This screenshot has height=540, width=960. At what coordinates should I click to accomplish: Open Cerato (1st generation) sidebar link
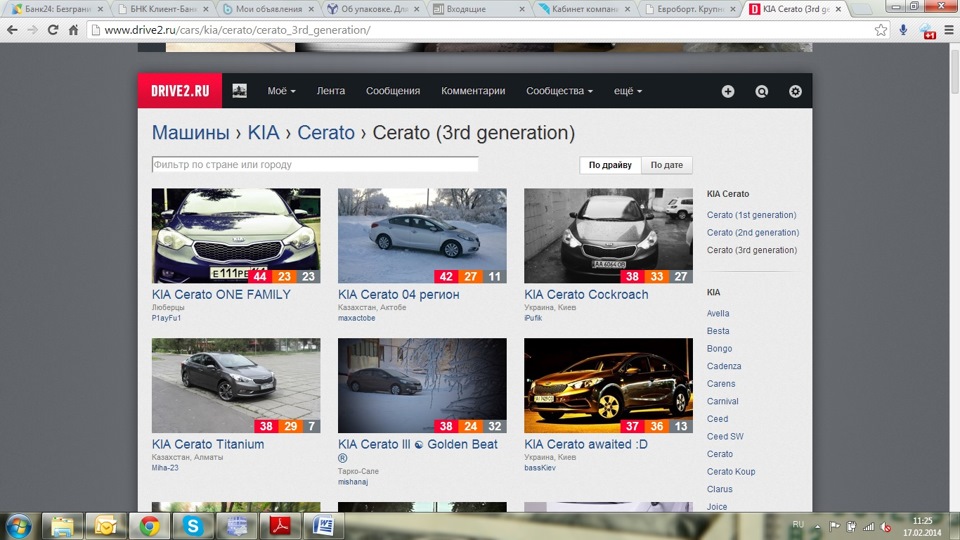click(x=751, y=215)
